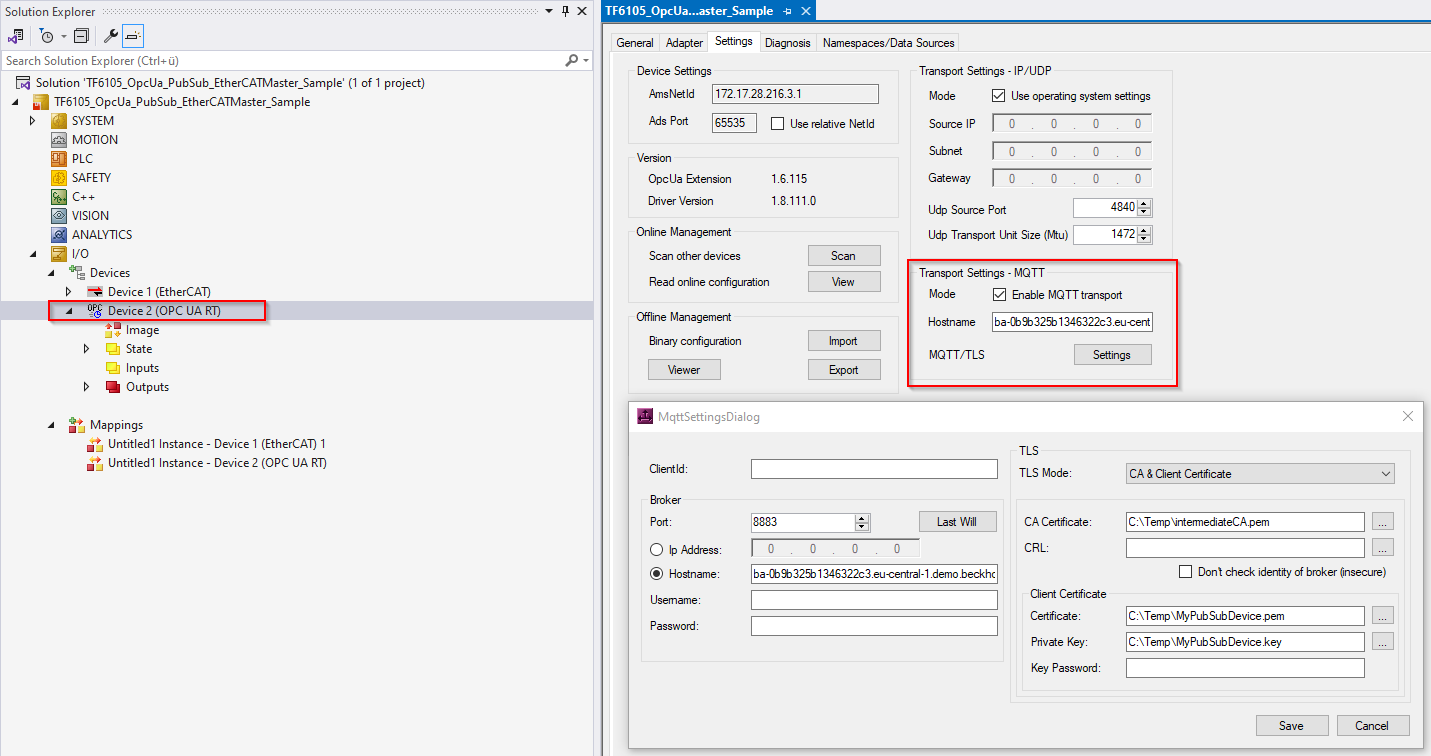Viewport: 1431px width, 756px height.
Task: Select the SAFETY node in the tree
Action: [x=91, y=178]
